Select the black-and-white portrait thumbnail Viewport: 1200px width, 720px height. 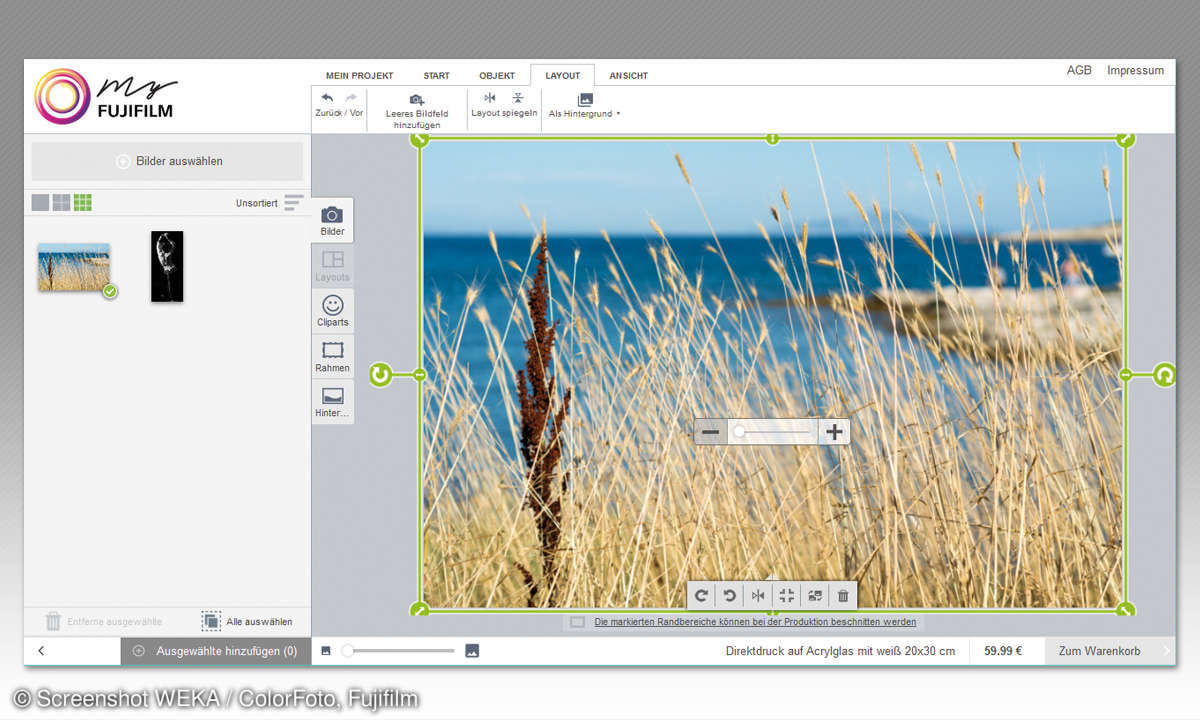pos(167,266)
